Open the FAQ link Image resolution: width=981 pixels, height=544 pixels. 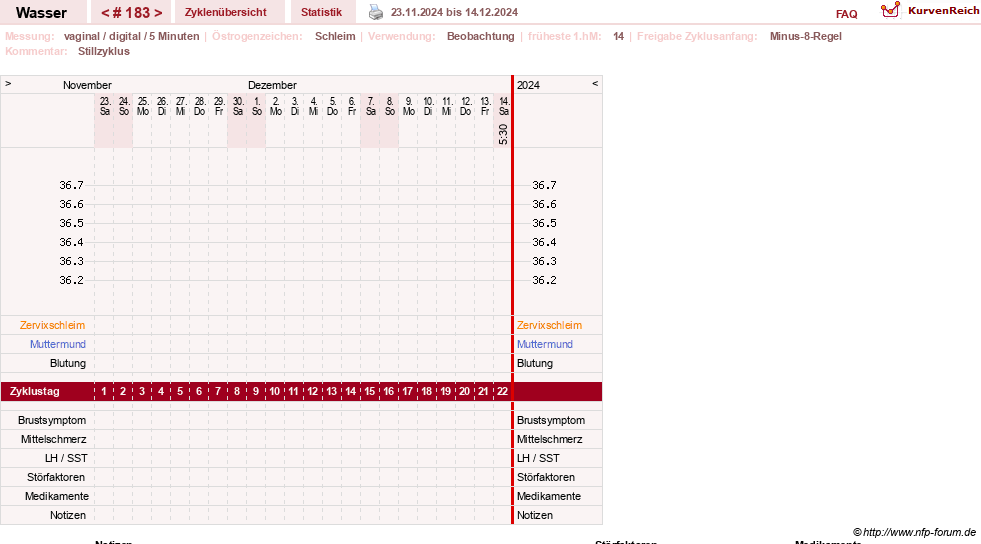pos(846,14)
